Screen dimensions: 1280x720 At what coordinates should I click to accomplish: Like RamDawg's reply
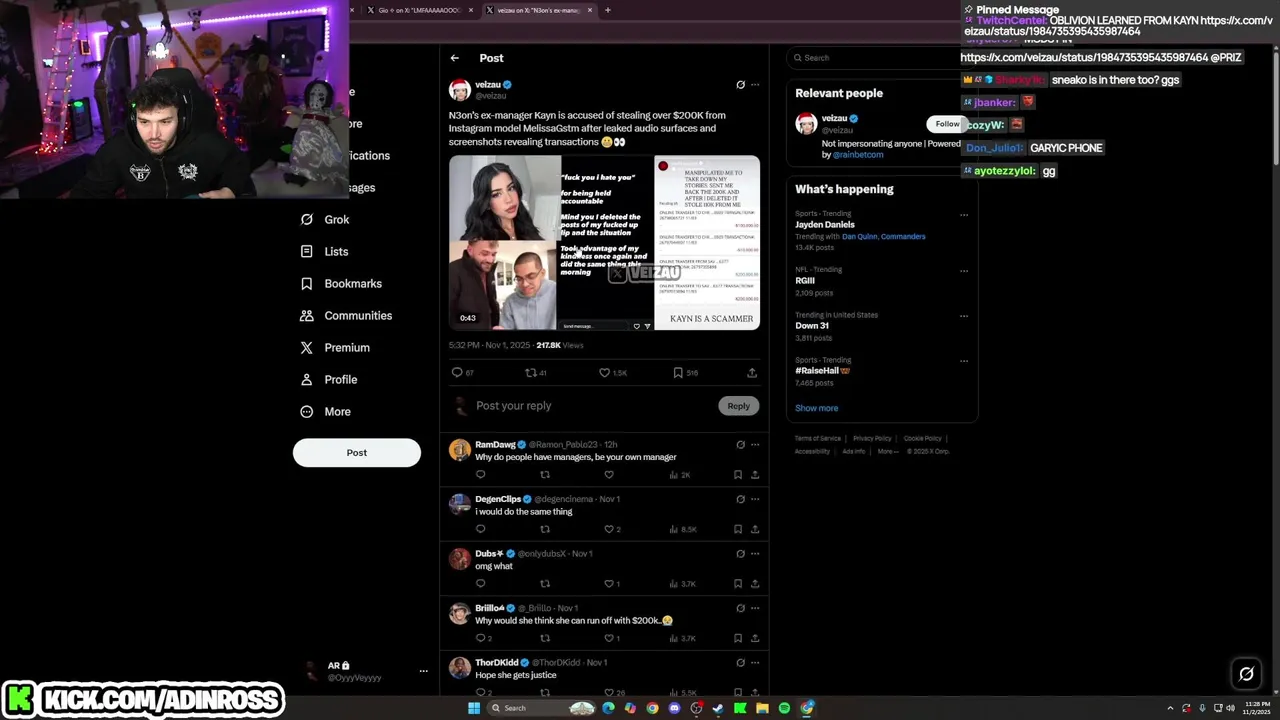[609, 475]
